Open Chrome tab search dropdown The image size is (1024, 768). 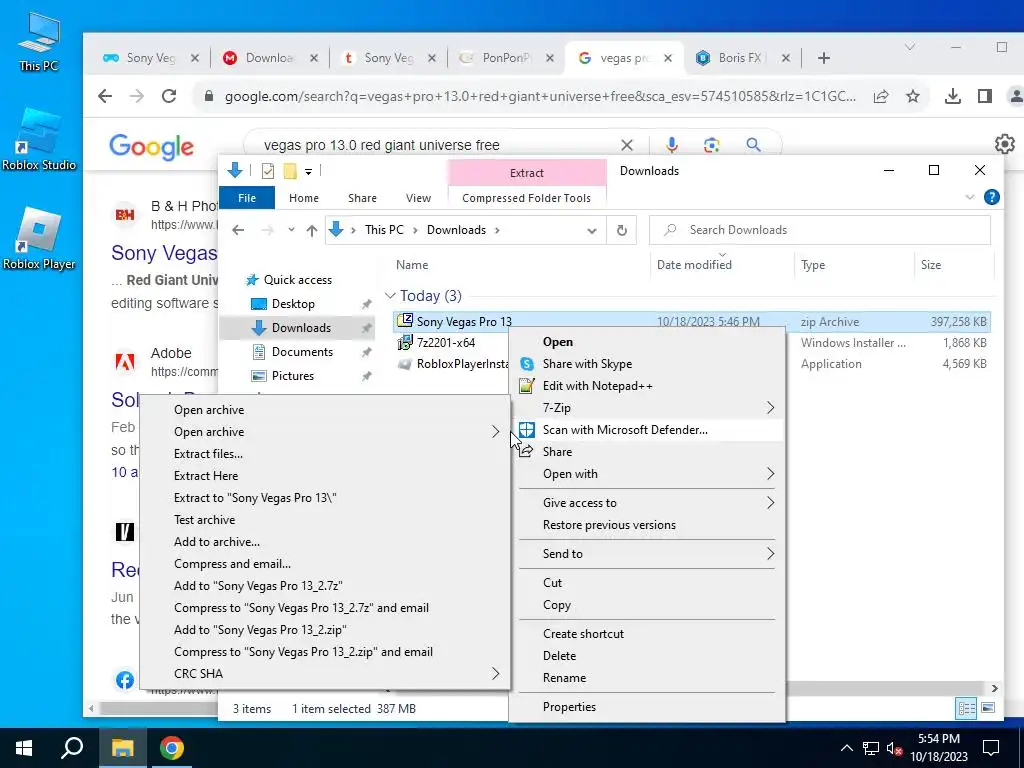coord(910,48)
